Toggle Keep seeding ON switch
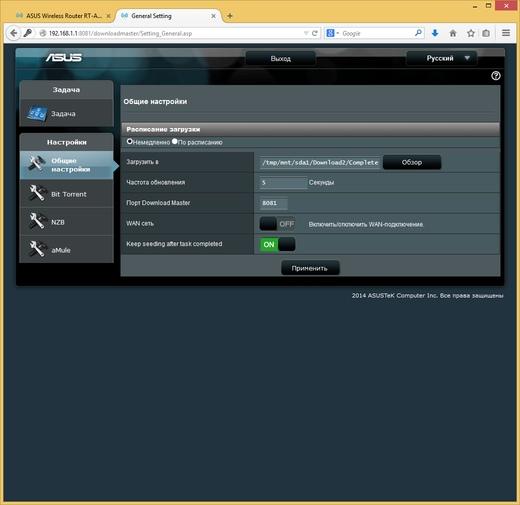520x505 pixels. click(x=277, y=244)
